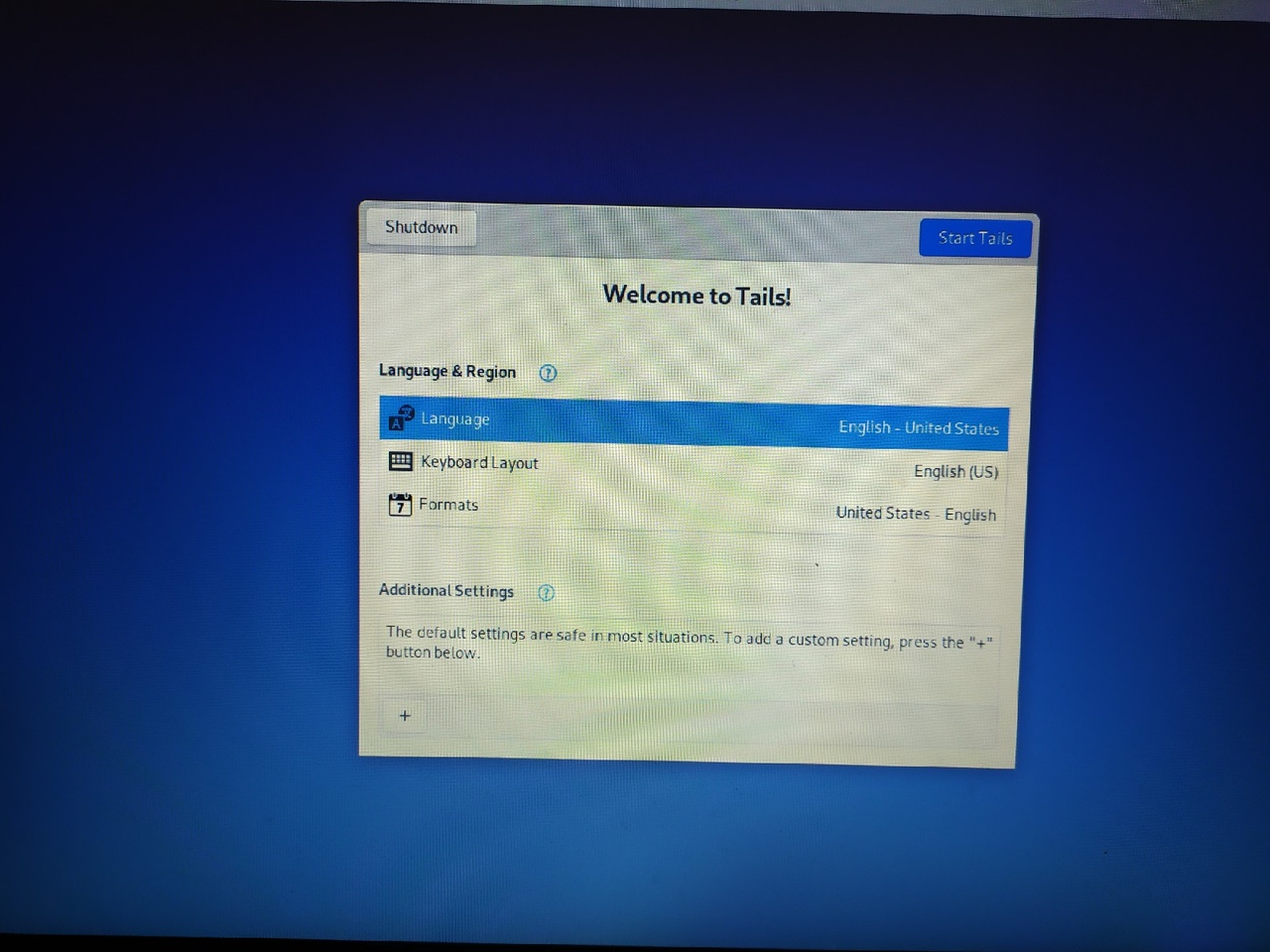The height and width of the screenshot is (952, 1270).
Task: Click the Additional Settings section heading
Action: point(445,590)
